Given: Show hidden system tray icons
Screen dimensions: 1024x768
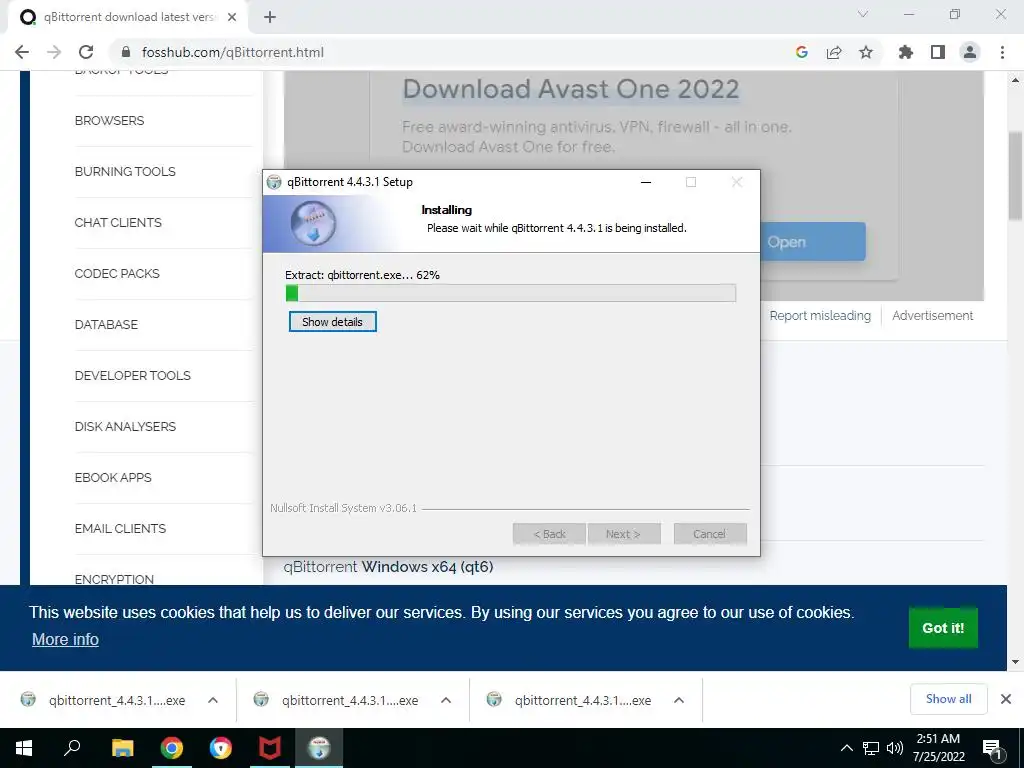Looking at the screenshot, I should [846, 748].
